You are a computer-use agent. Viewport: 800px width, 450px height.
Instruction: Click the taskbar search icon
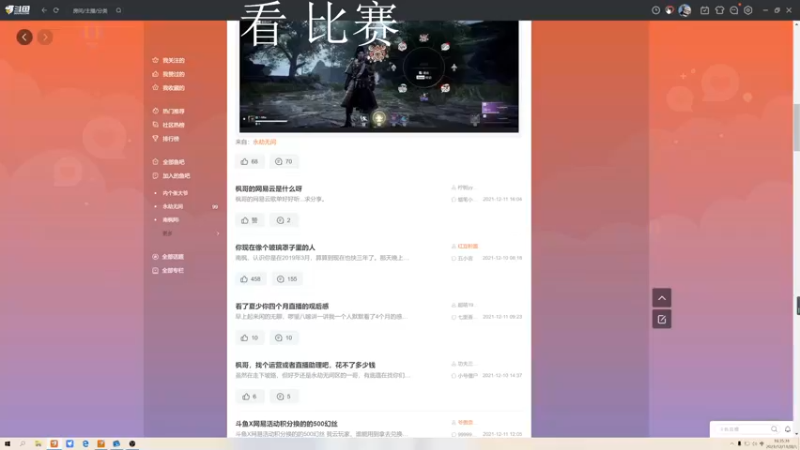coord(22,444)
